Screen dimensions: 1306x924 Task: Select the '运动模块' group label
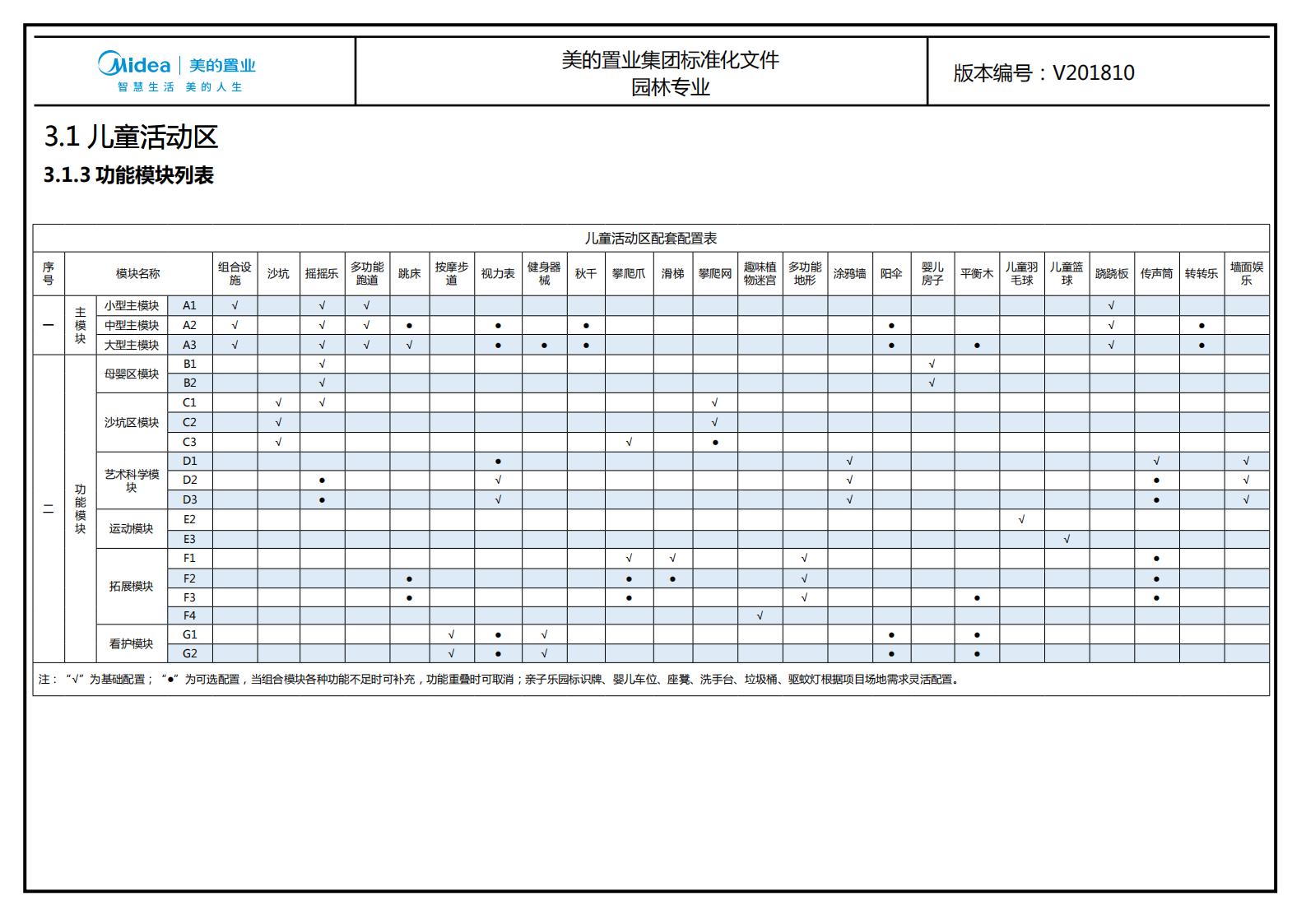point(132,528)
